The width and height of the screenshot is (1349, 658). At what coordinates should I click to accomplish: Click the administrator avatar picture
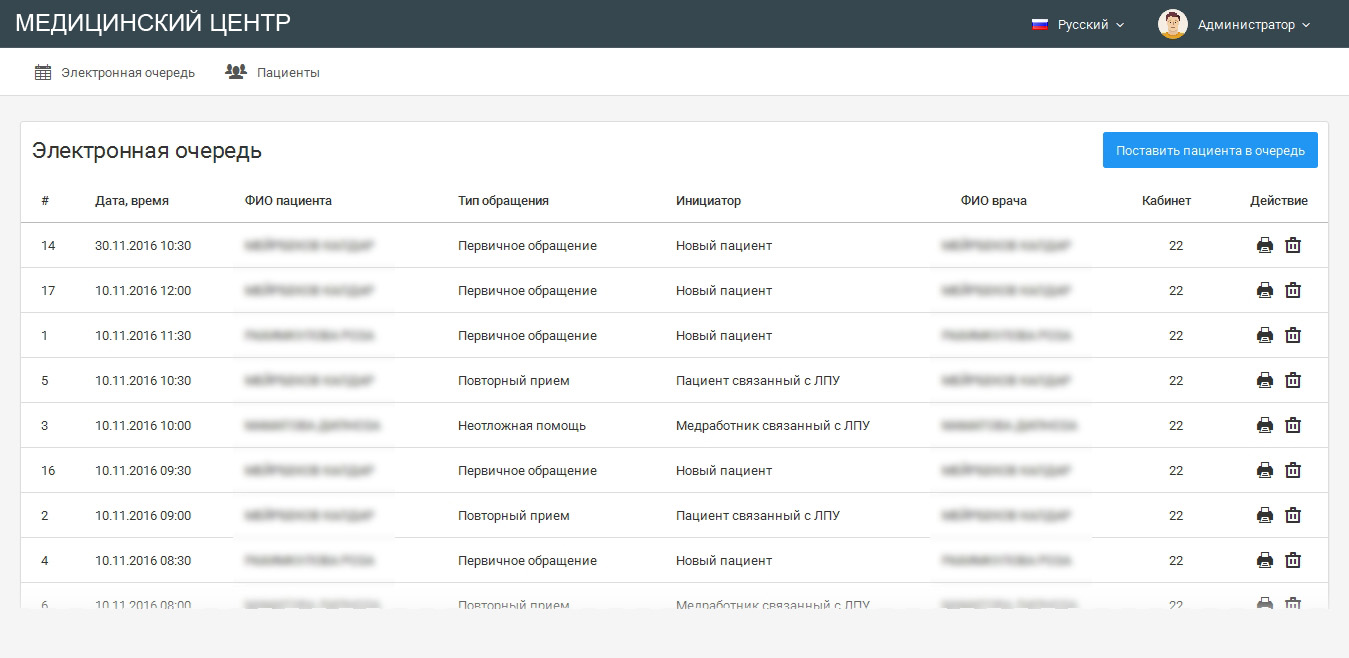point(1172,24)
